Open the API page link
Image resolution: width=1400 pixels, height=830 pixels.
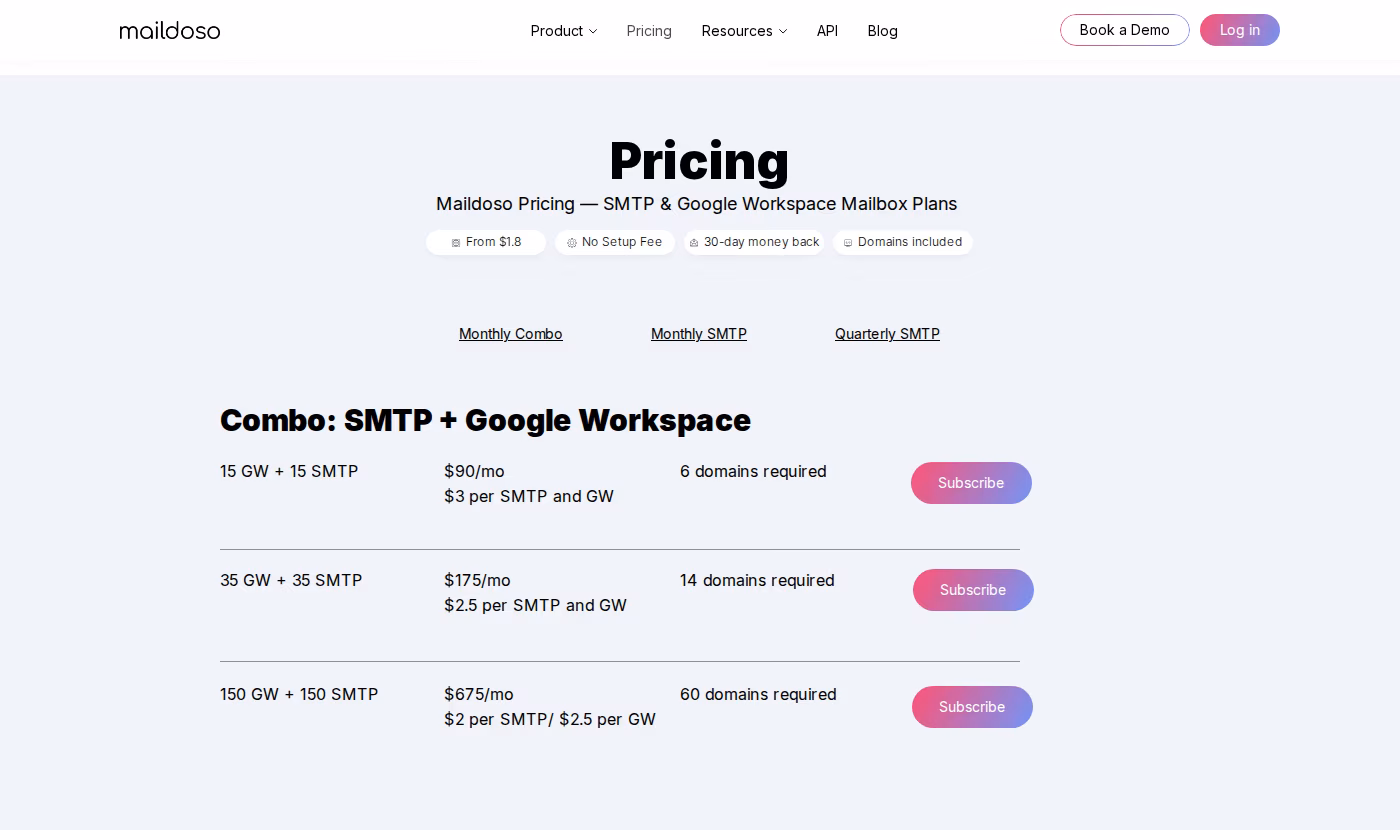tap(827, 31)
